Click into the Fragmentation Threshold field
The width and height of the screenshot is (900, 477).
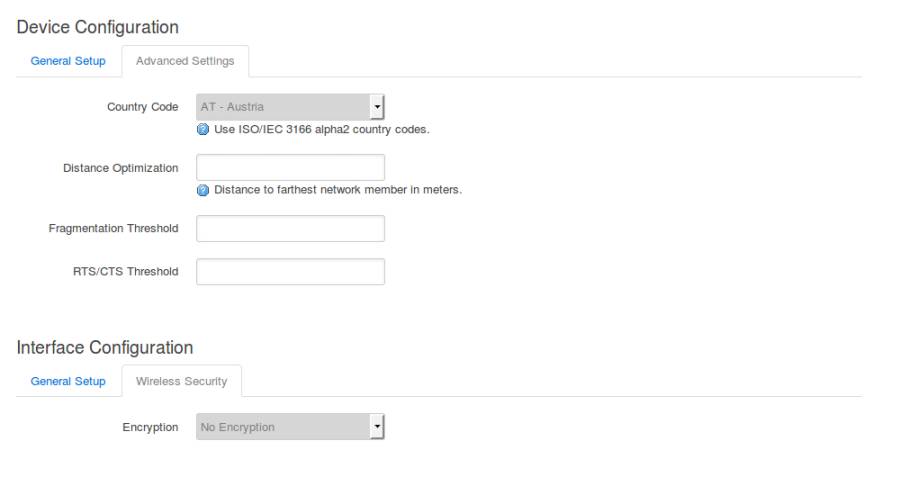pos(290,229)
